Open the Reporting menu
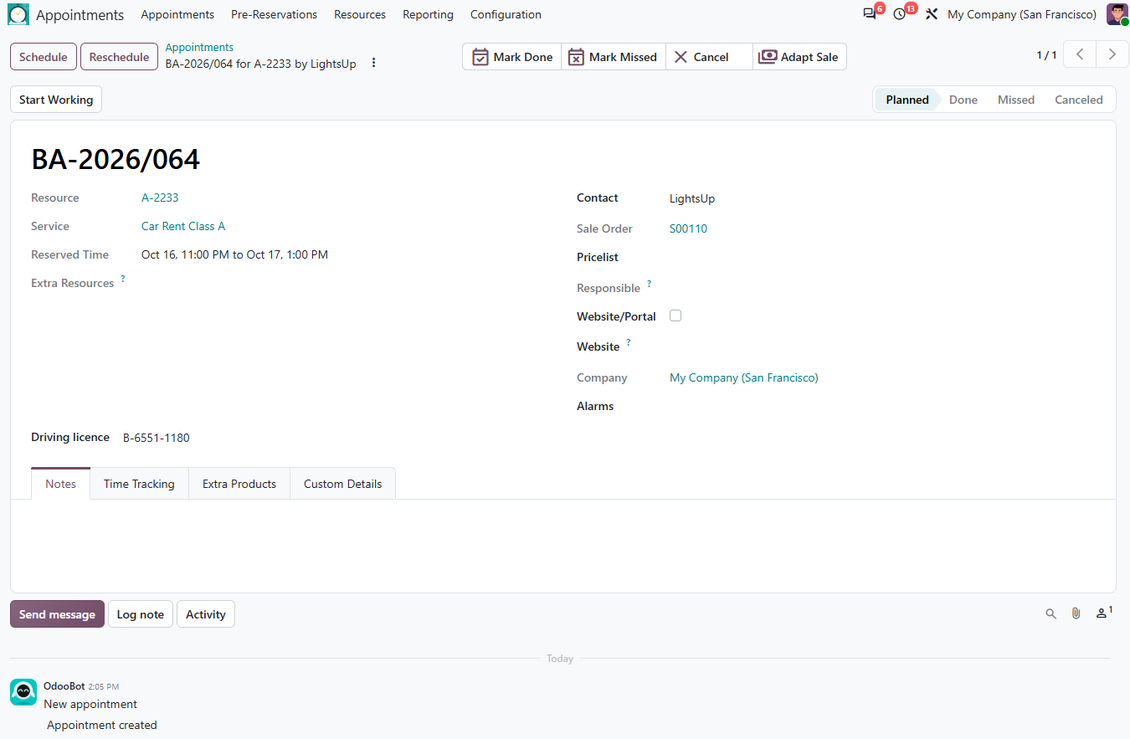Viewport: 1130px width, 739px height. pos(428,14)
